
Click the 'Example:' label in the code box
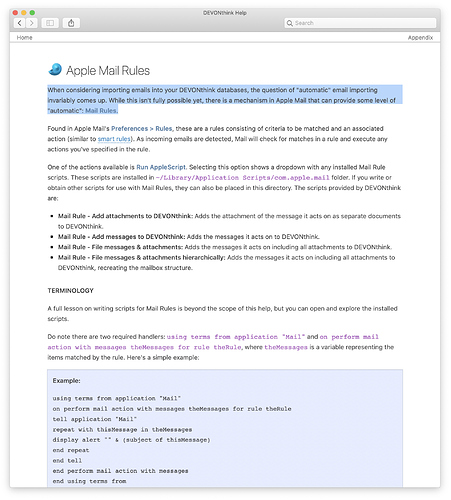tap(66, 381)
